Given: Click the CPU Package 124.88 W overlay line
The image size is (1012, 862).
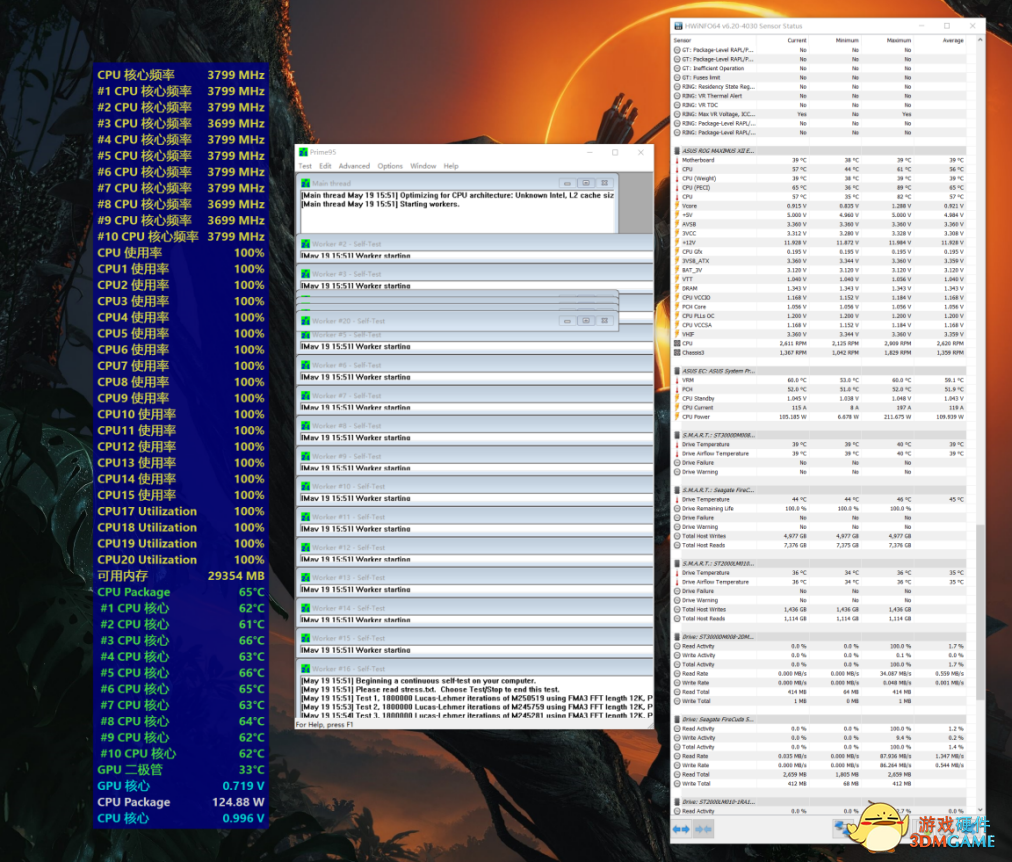Looking at the screenshot, I should [x=181, y=802].
